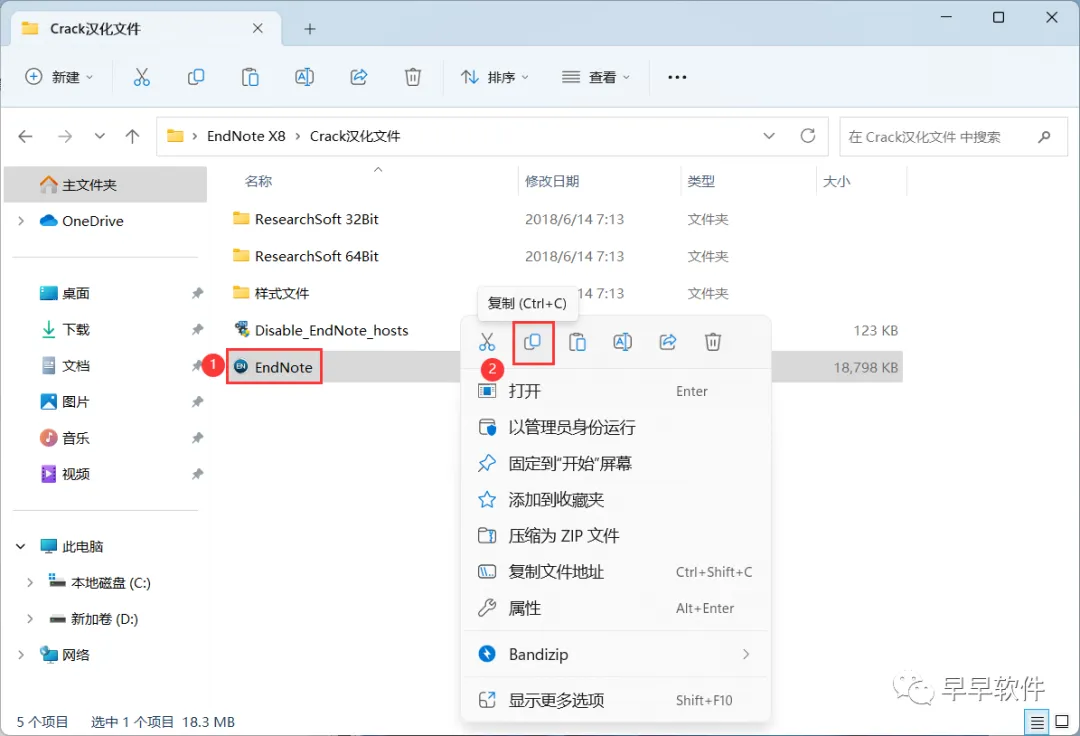The width and height of the screenshot is (1080, 736).
Task: Go back with the left arrow button
Action: (x=25, y=136)
